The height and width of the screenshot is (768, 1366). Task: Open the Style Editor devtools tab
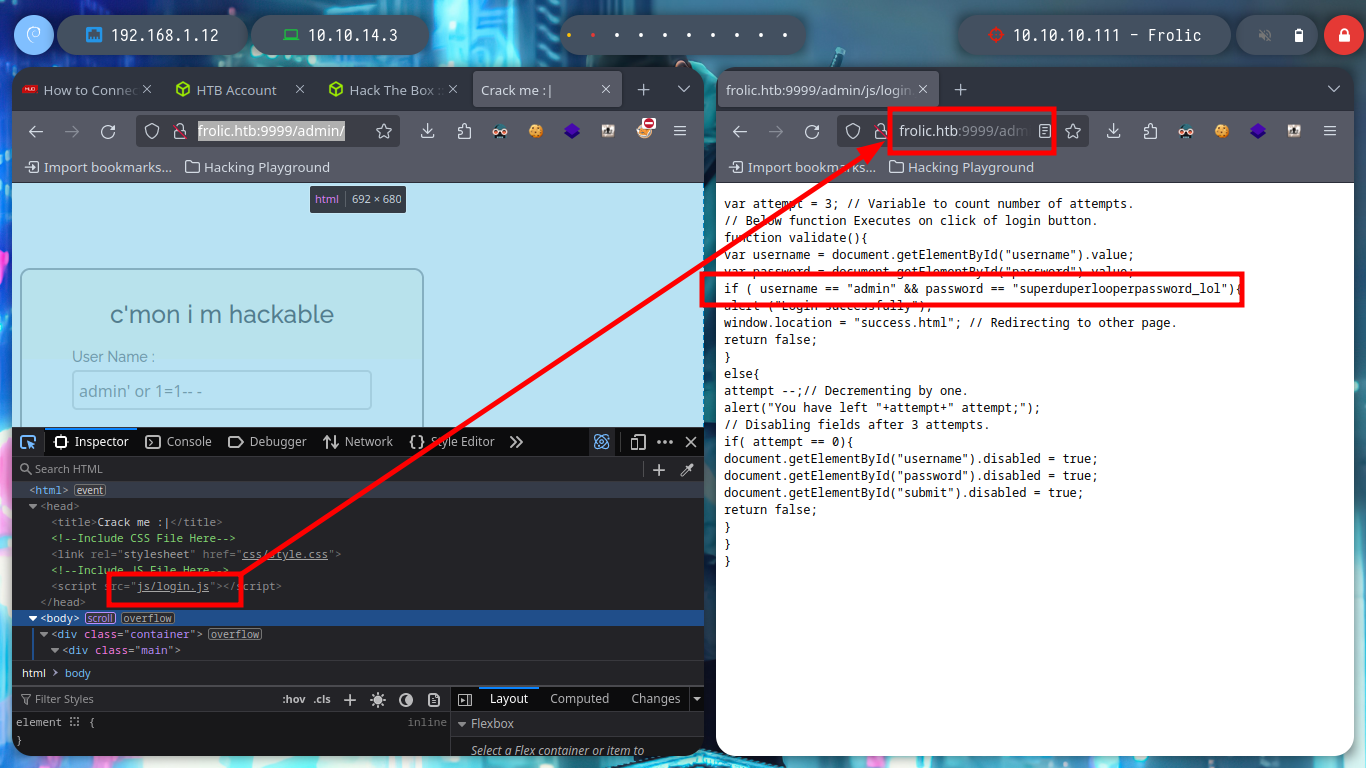(x=452, y=442)
